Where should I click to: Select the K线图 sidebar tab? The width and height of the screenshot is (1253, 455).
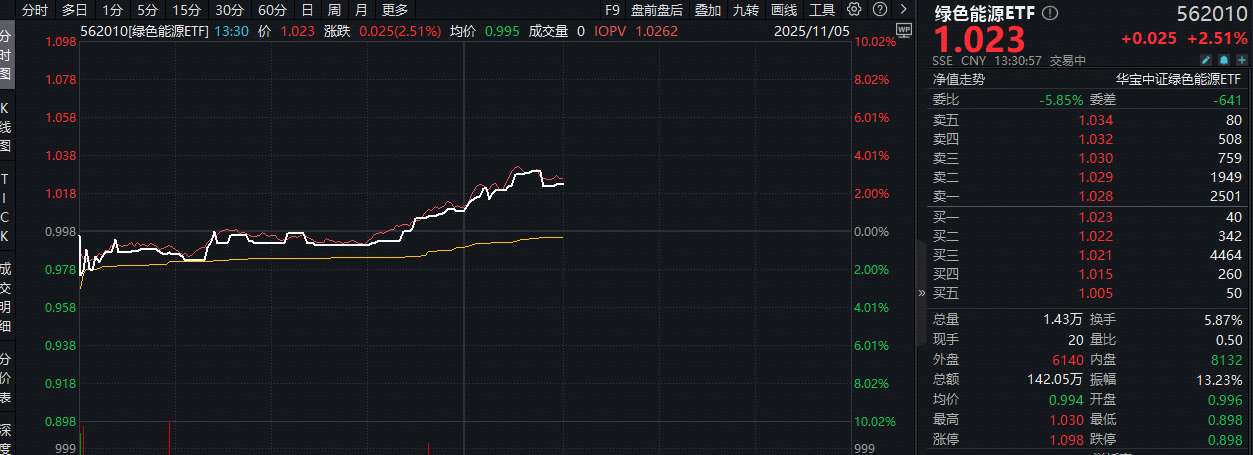5,126
